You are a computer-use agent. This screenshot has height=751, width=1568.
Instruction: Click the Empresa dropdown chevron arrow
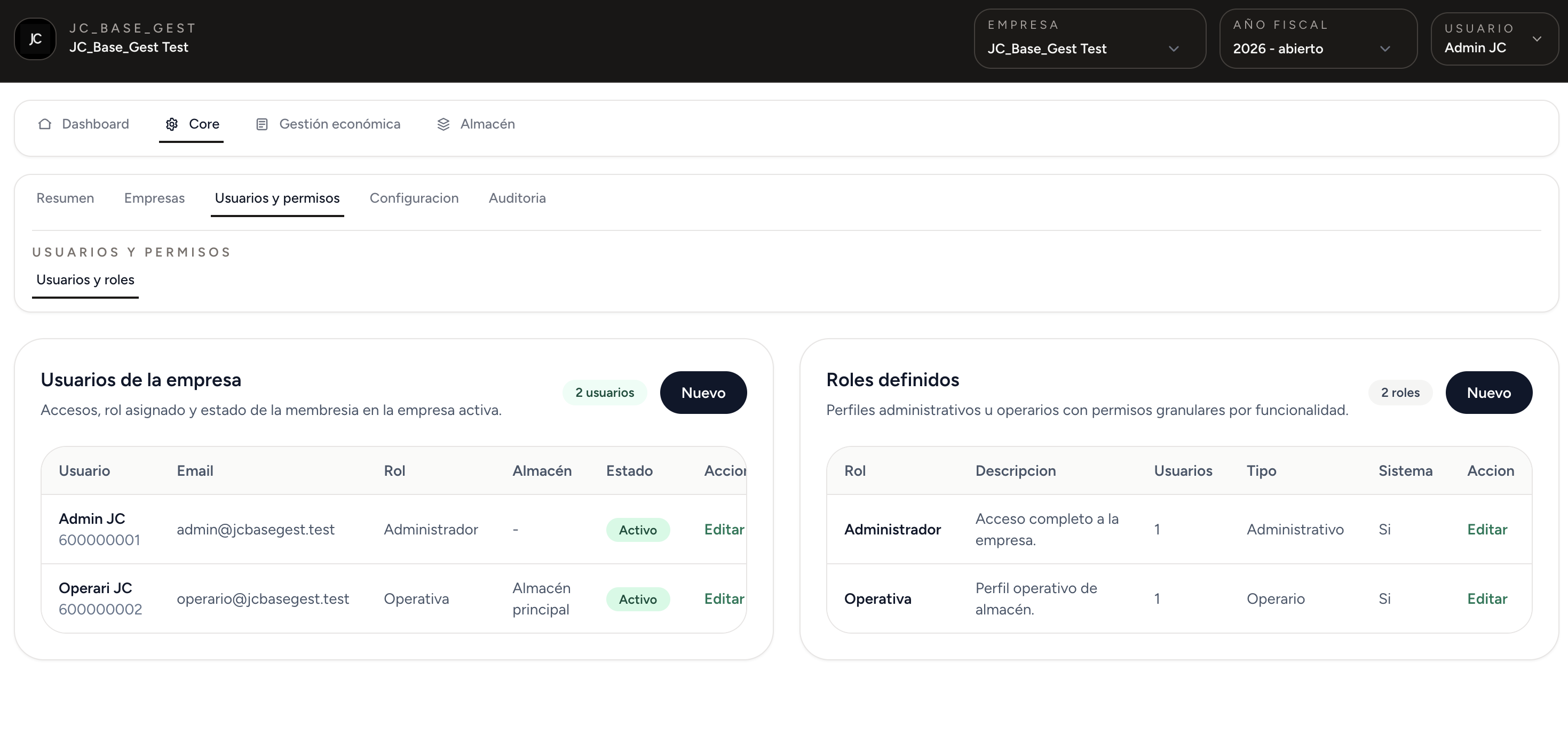[1174, 49]
